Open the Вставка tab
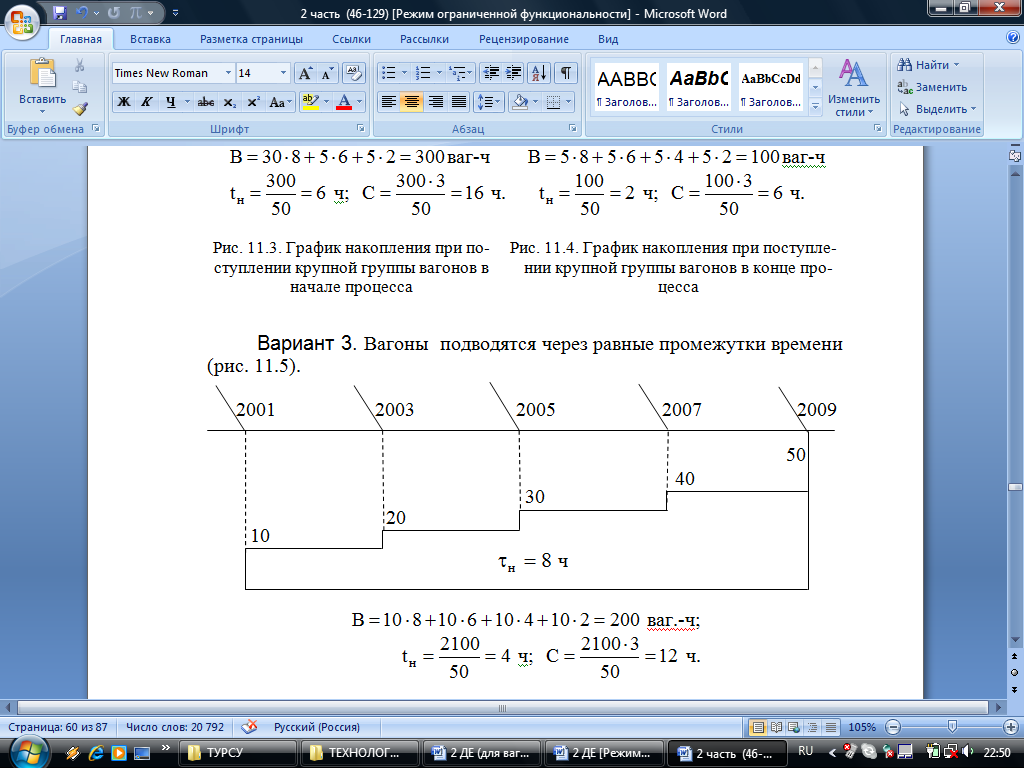This screenshot has height=768, width=1024. tap(150, 39)
